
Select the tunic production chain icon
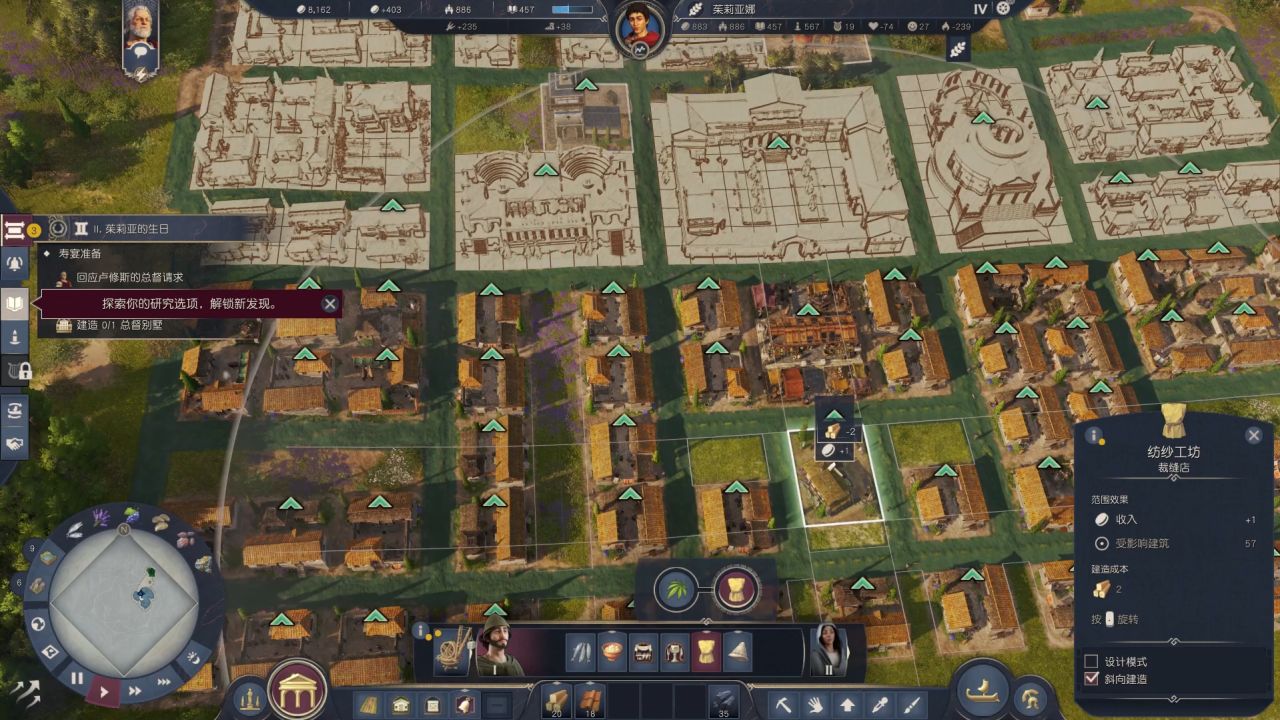[736, 588]
